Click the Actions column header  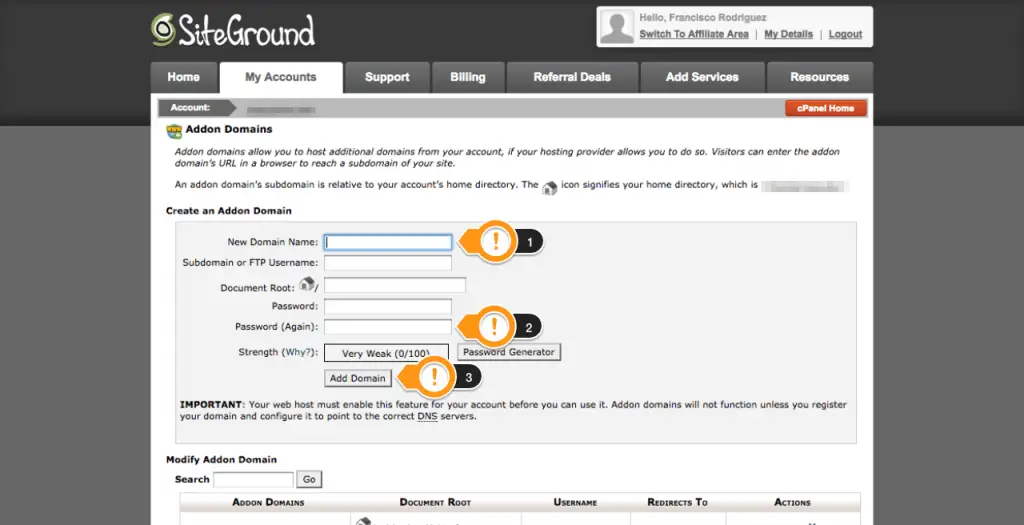tap(792, 502)
